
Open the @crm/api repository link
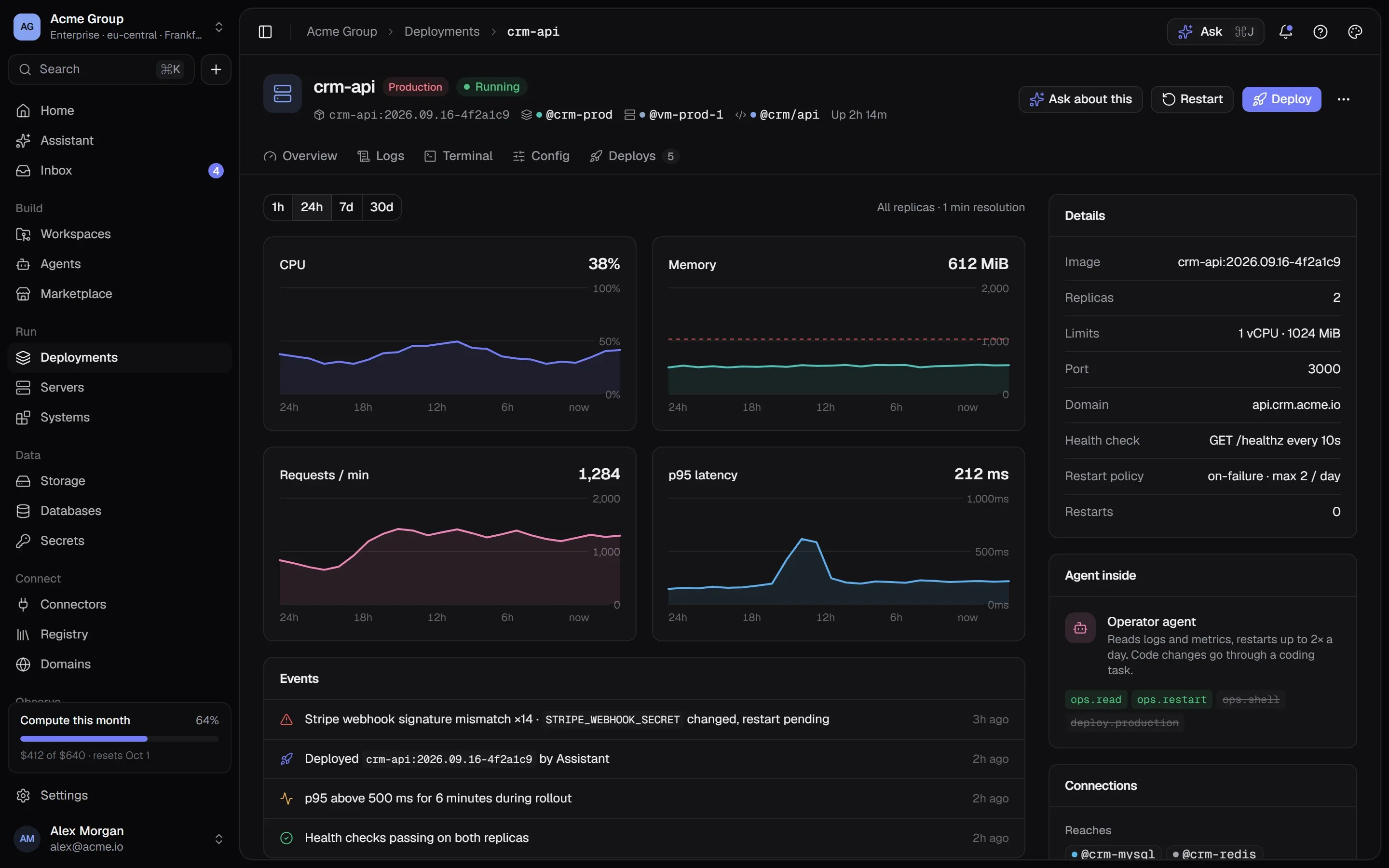click(785, 115)
